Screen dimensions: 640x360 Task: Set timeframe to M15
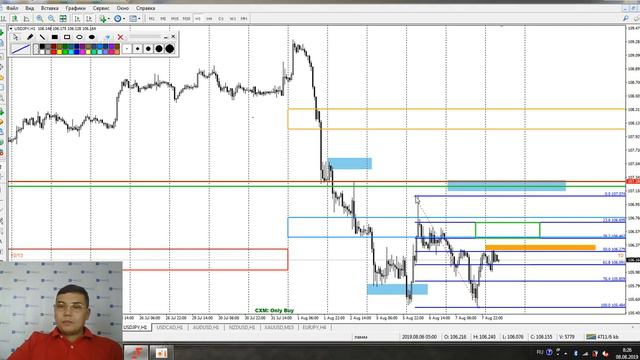(x=175, y=19)
